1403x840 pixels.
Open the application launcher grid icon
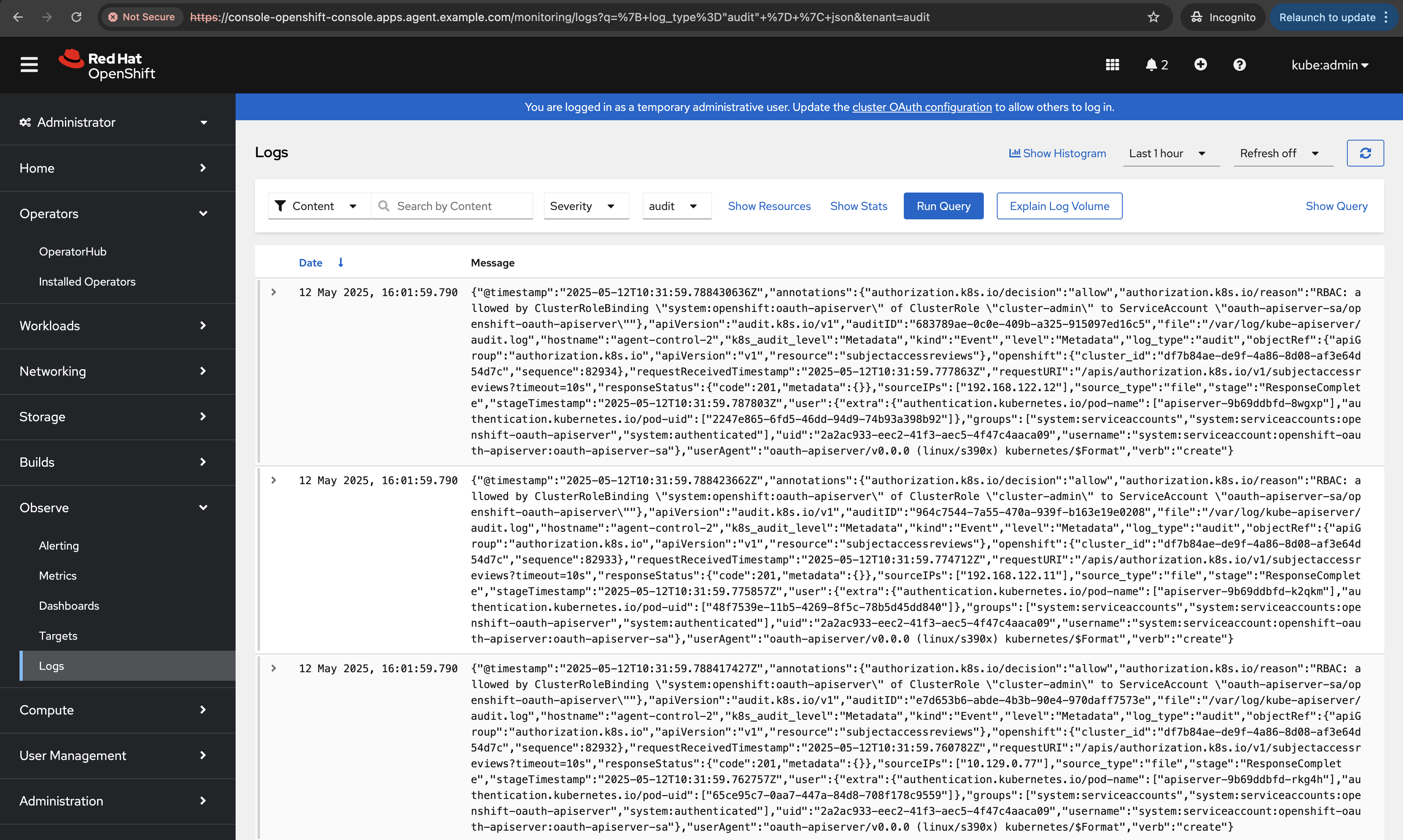(1112, 65)
